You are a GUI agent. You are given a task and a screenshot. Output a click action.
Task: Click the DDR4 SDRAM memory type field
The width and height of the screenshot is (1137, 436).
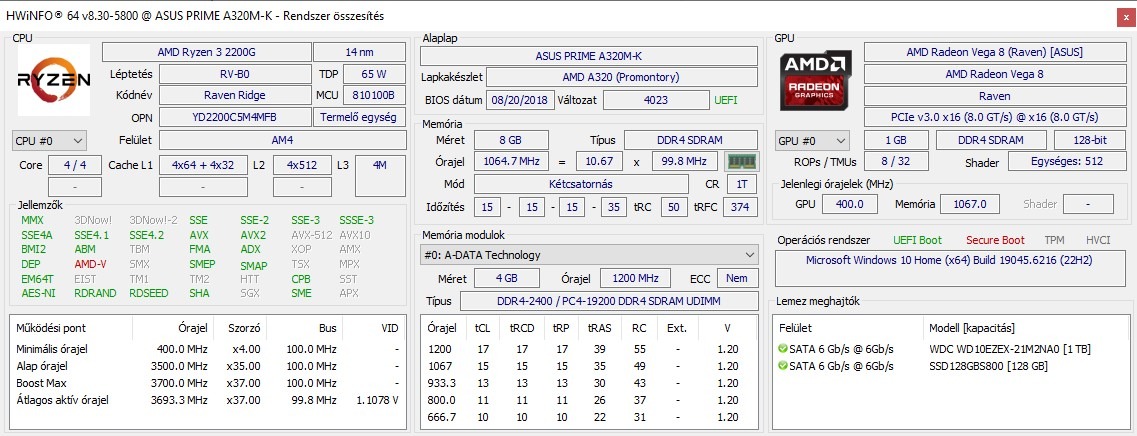(x=691, y=140)
